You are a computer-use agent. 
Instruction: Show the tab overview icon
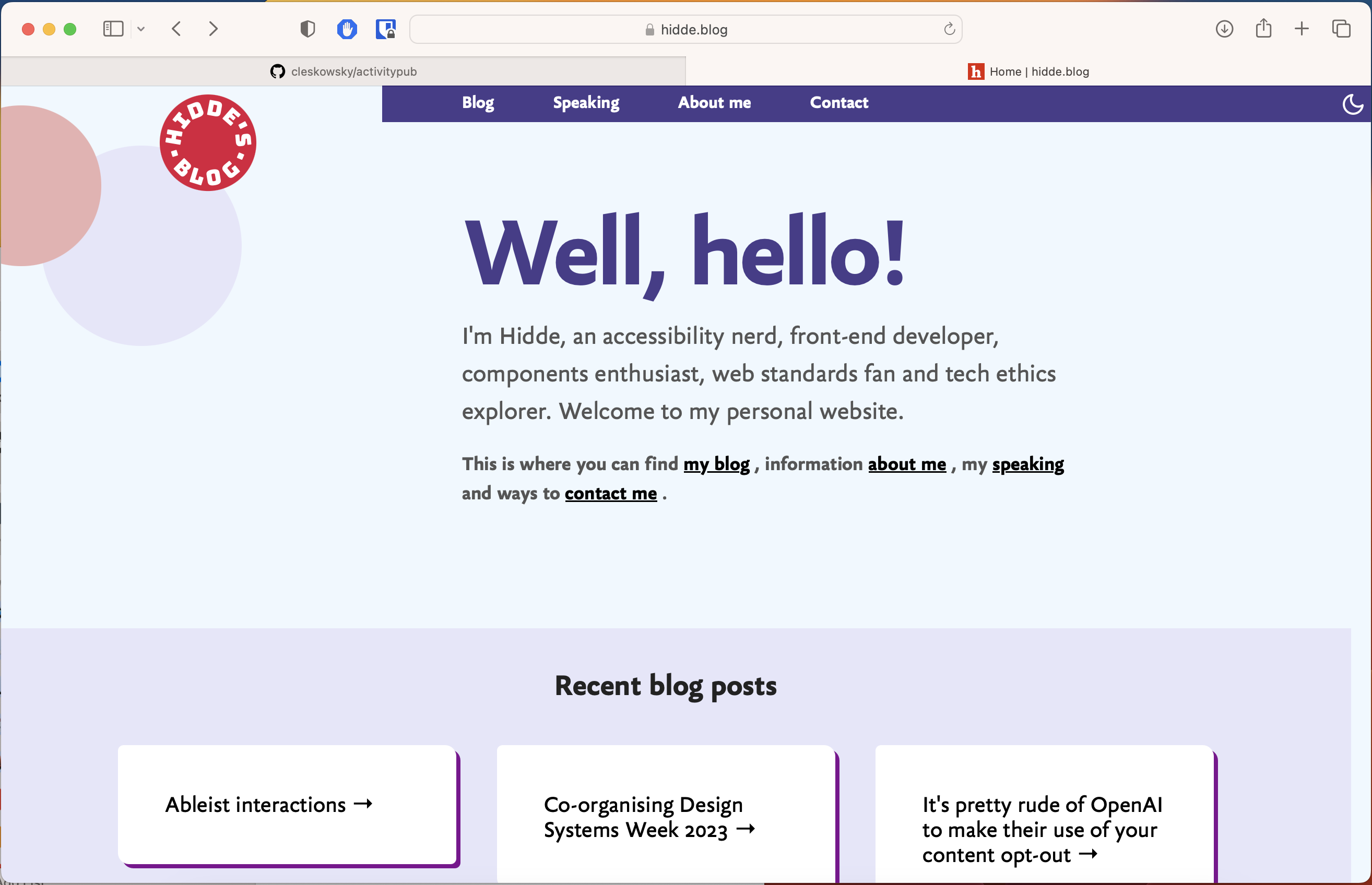(1341, 29)
